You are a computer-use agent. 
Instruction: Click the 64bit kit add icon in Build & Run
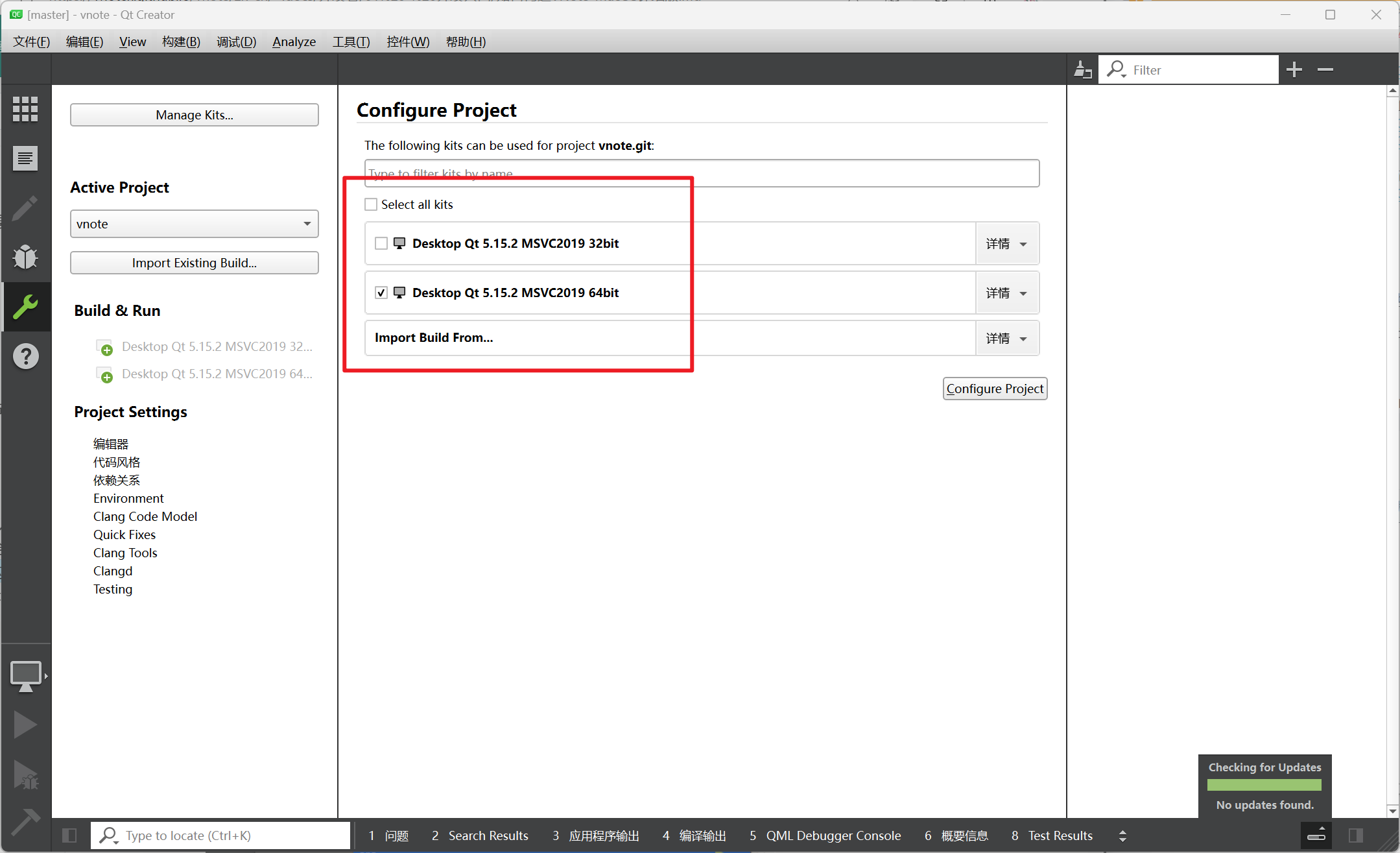[104, 374]
